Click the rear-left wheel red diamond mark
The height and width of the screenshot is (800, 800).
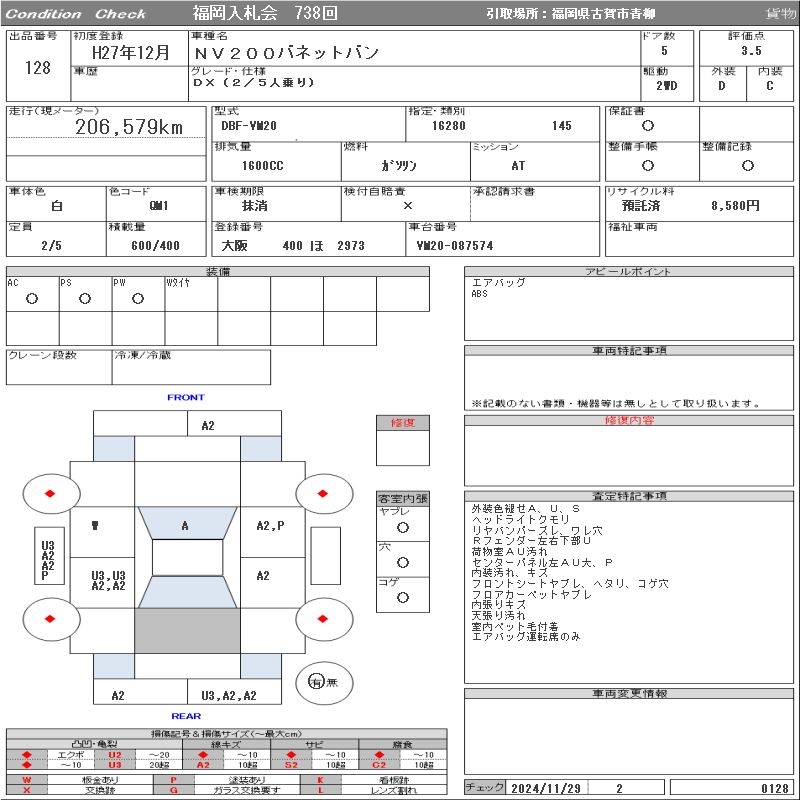[x=50, y=619]
